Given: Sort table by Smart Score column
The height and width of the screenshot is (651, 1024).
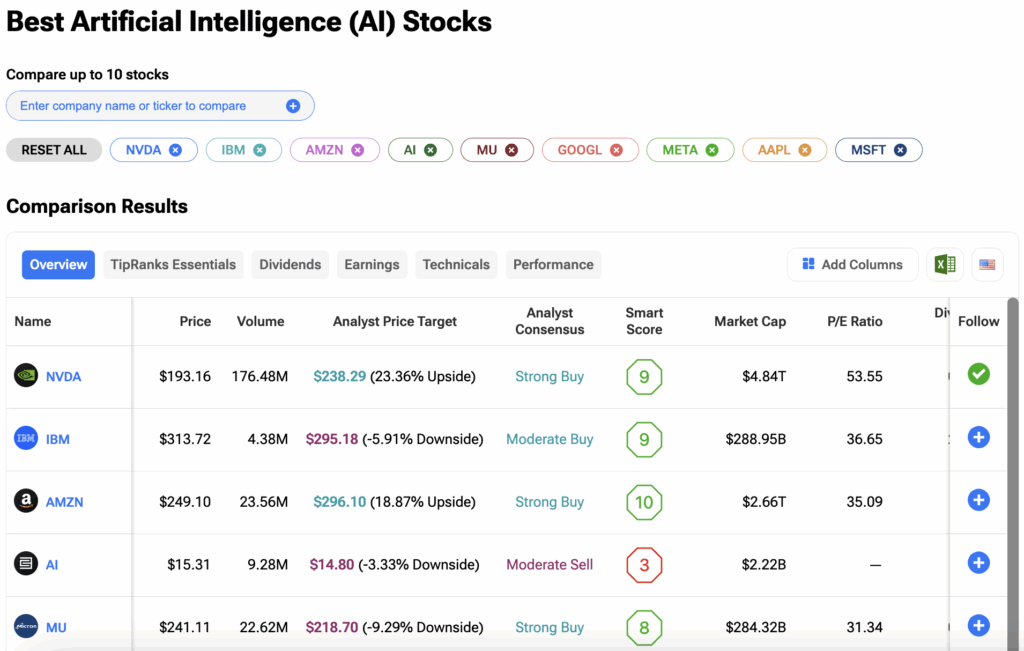Looking at the screenshot, I should (644, 321).
